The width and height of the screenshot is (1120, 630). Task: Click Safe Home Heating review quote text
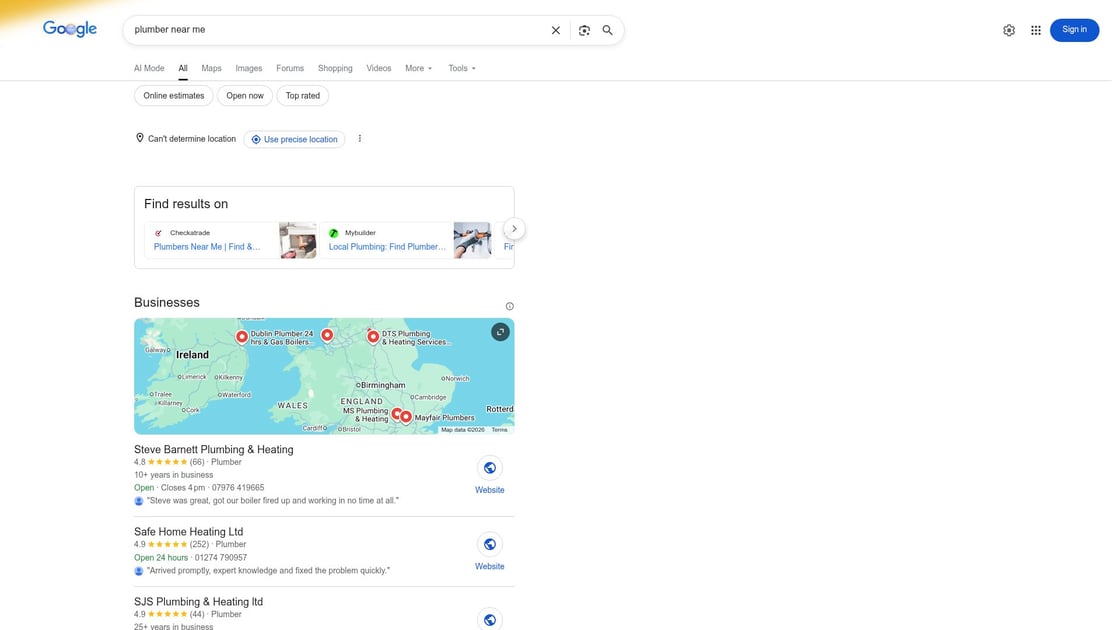[269, 571]
